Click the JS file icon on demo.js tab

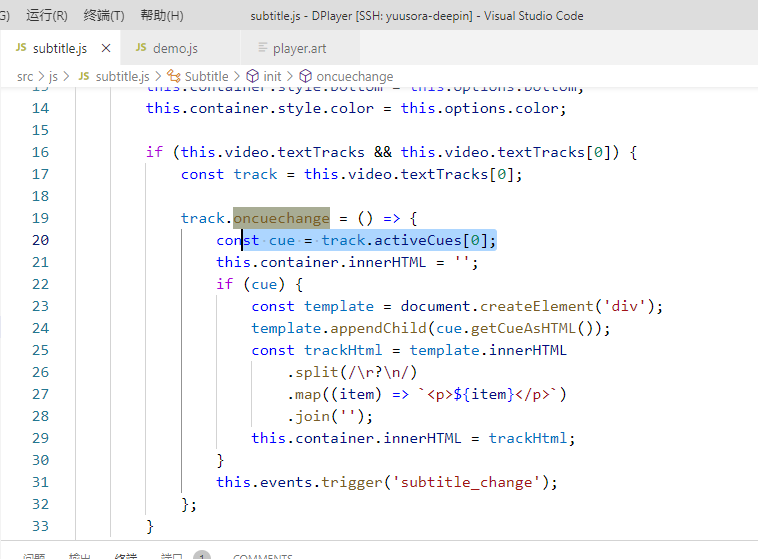141,47
